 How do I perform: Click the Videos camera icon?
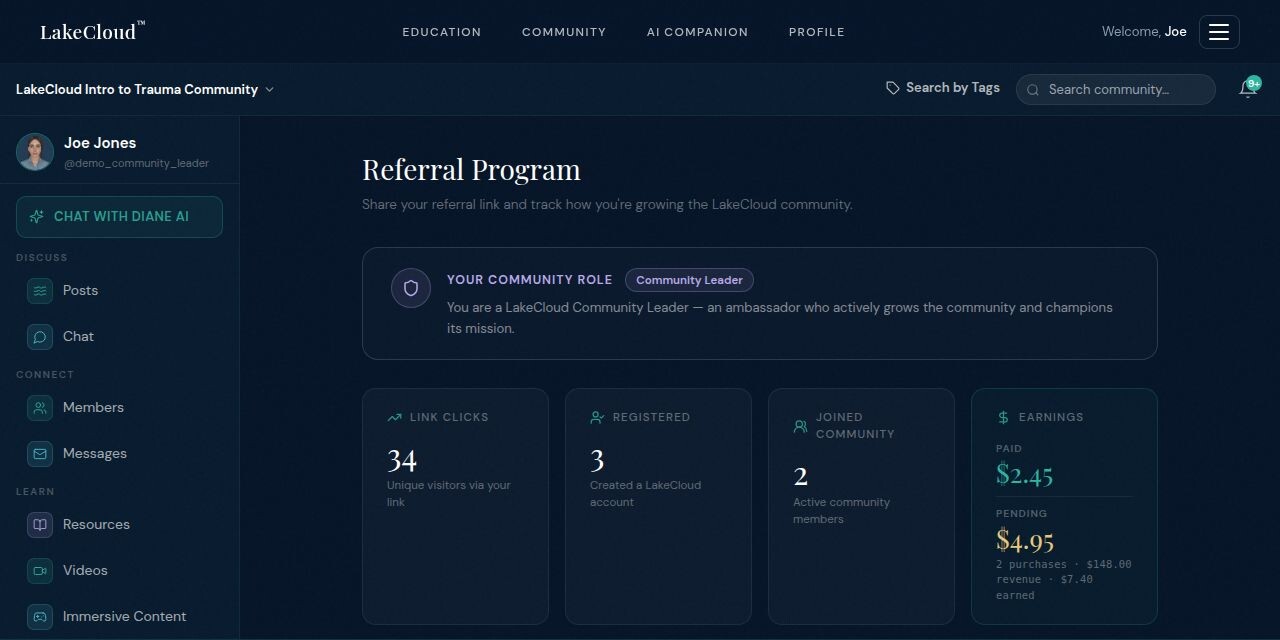click(x=40, y=571)
